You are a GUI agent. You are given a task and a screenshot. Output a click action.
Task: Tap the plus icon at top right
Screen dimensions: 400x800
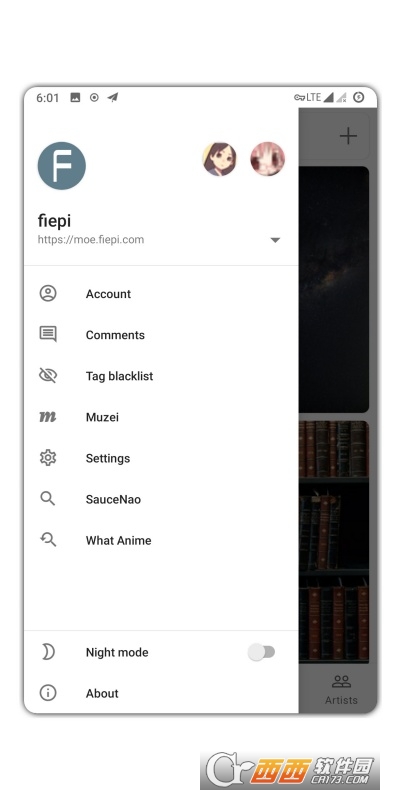(x=348, y=136)
